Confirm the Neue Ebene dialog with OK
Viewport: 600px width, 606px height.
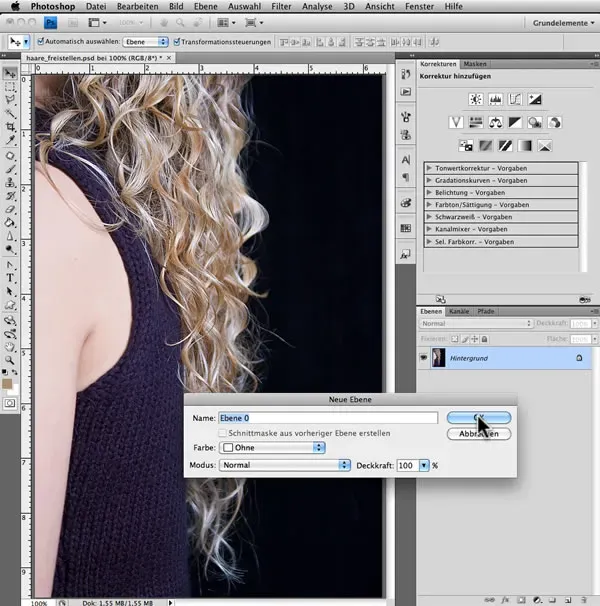pos(479,417)
